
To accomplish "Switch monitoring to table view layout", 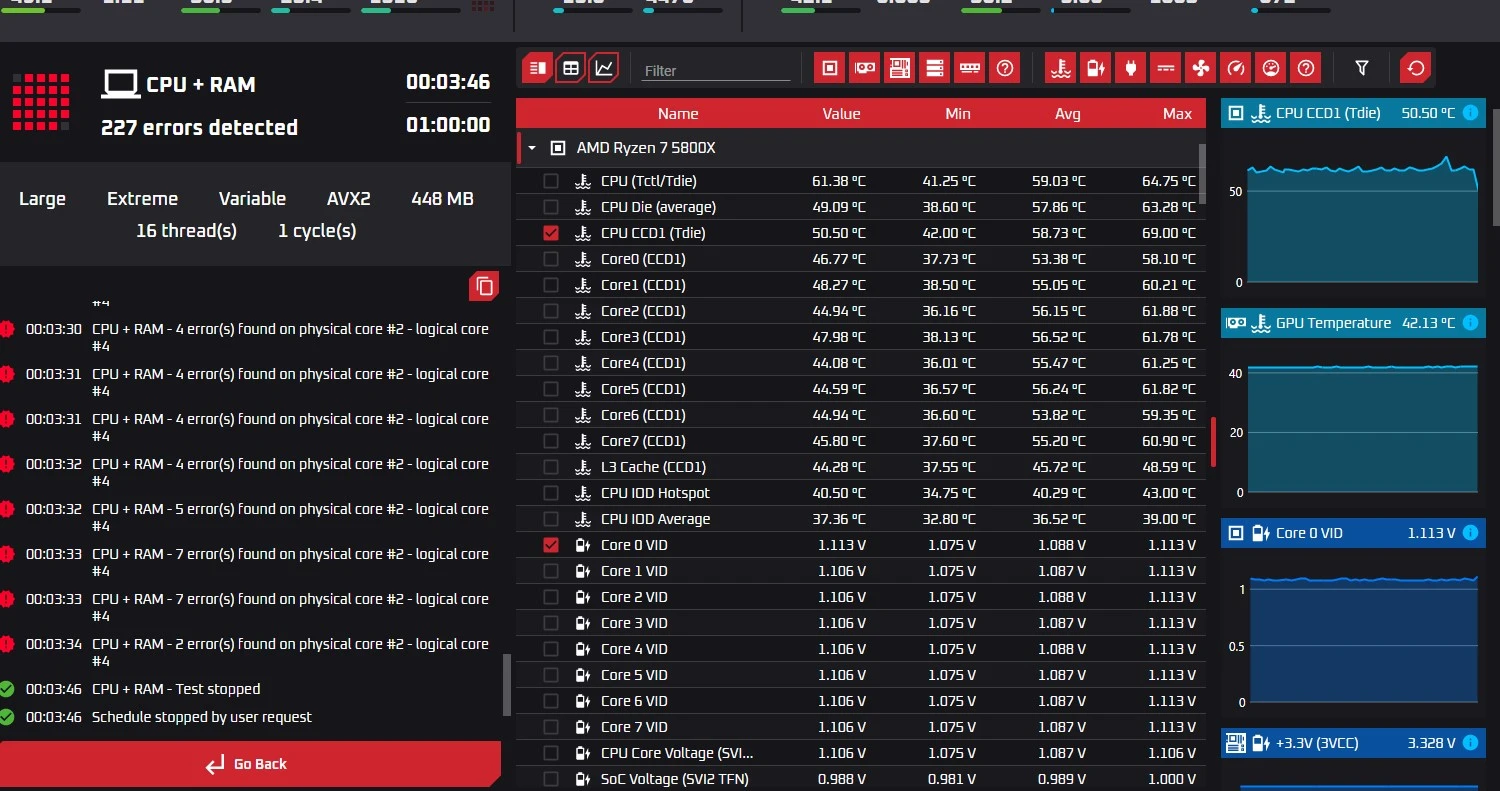I will coord(570,68).
